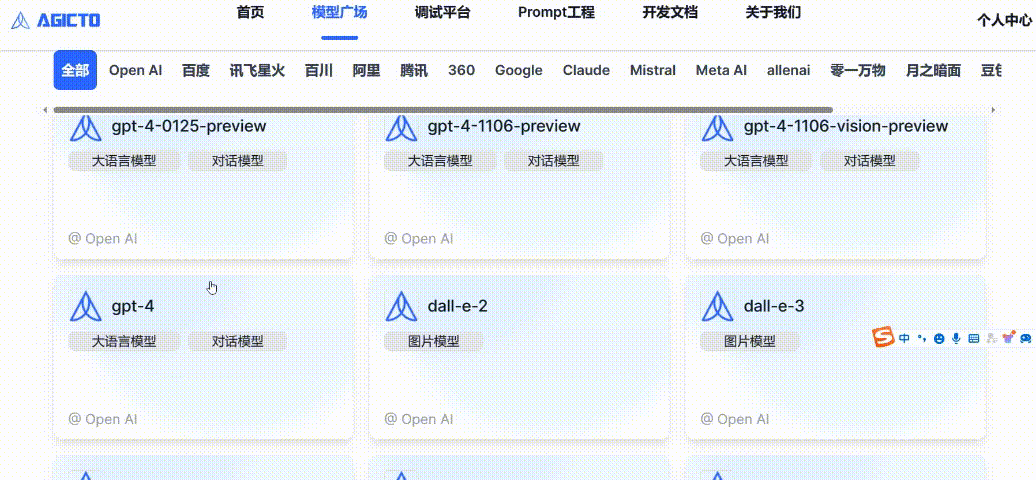Filter models by 讯飞星火

[x=257, y=70]
